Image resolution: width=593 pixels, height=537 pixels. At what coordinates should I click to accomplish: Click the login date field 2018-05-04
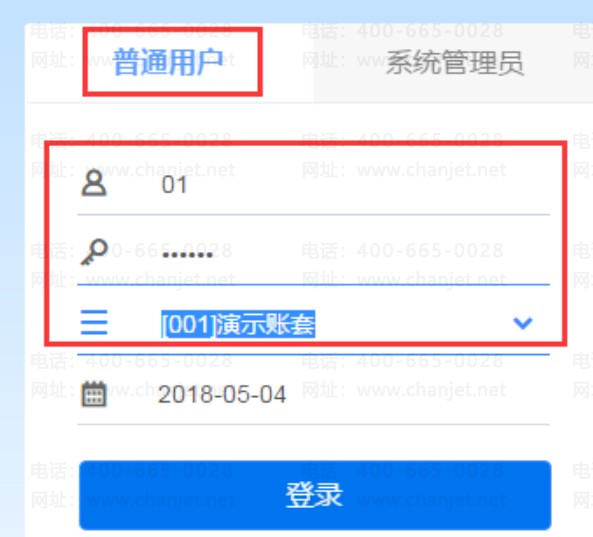[x=313, y=394]
